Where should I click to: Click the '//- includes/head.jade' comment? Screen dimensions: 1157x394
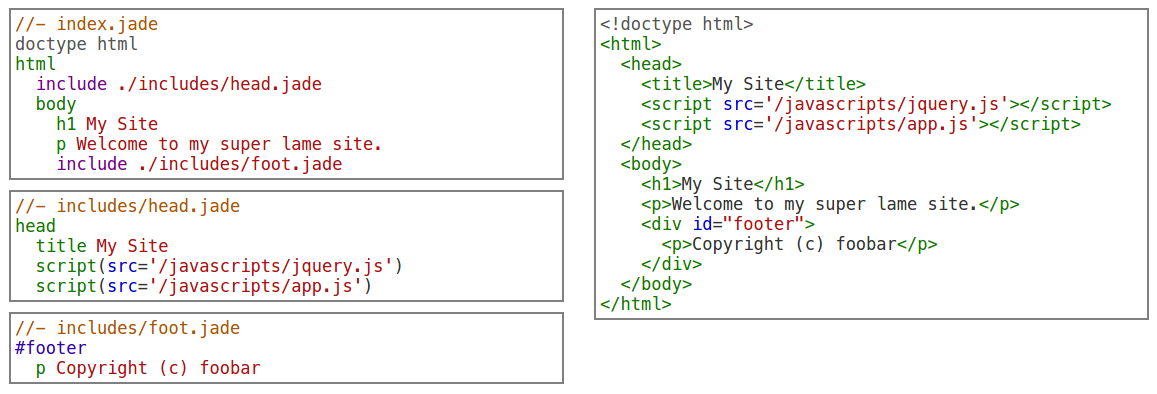[x=128, y=206]
